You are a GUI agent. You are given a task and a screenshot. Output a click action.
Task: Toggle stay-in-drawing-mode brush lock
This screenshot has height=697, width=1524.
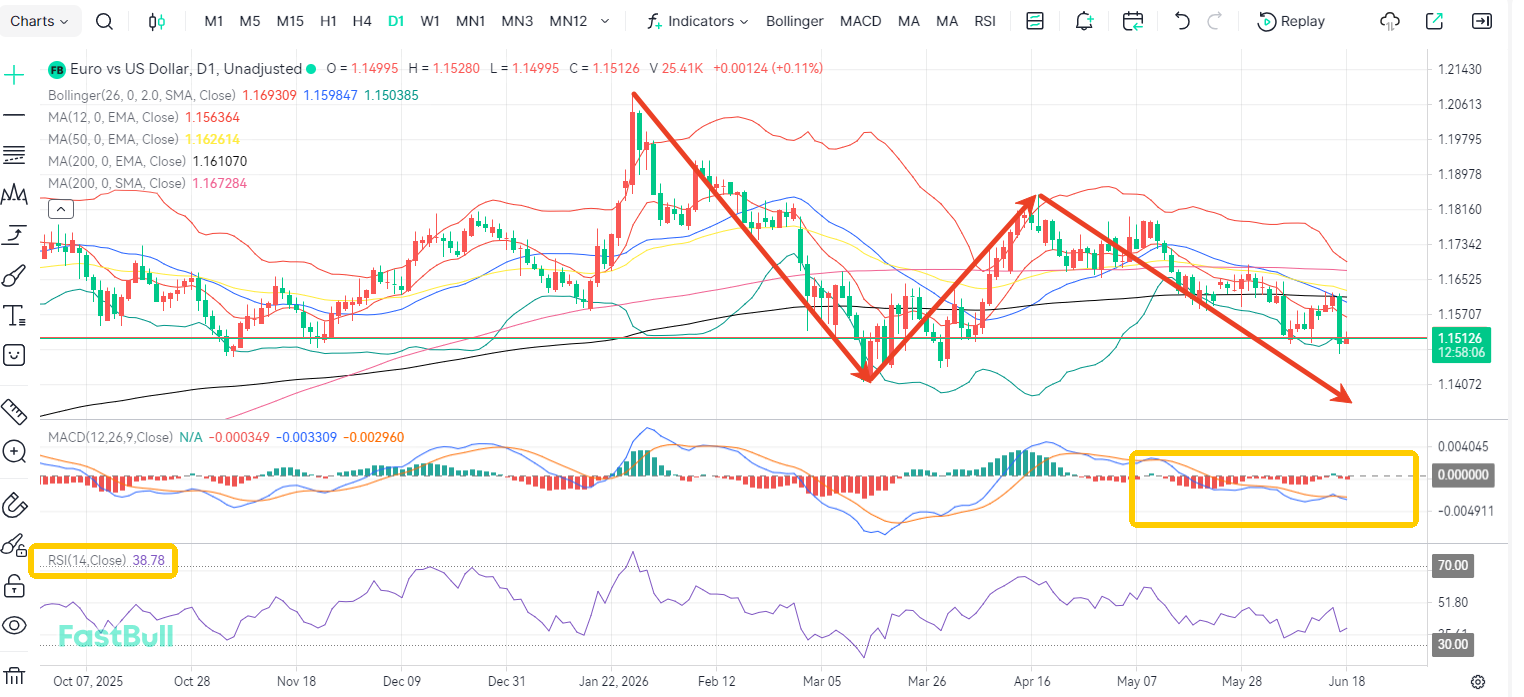tap(14, 545)
